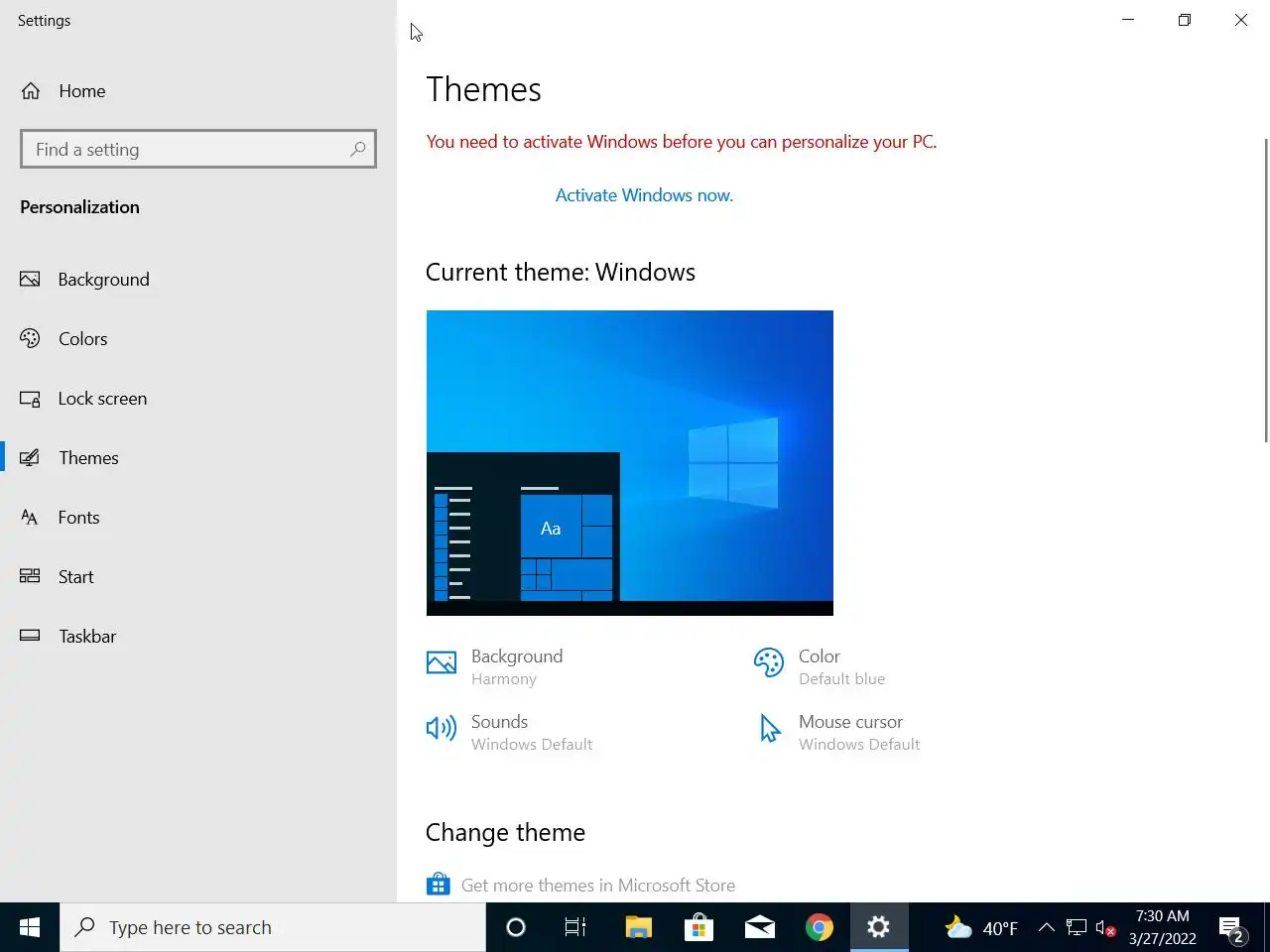Click the Personalization section label

(79, 207)
